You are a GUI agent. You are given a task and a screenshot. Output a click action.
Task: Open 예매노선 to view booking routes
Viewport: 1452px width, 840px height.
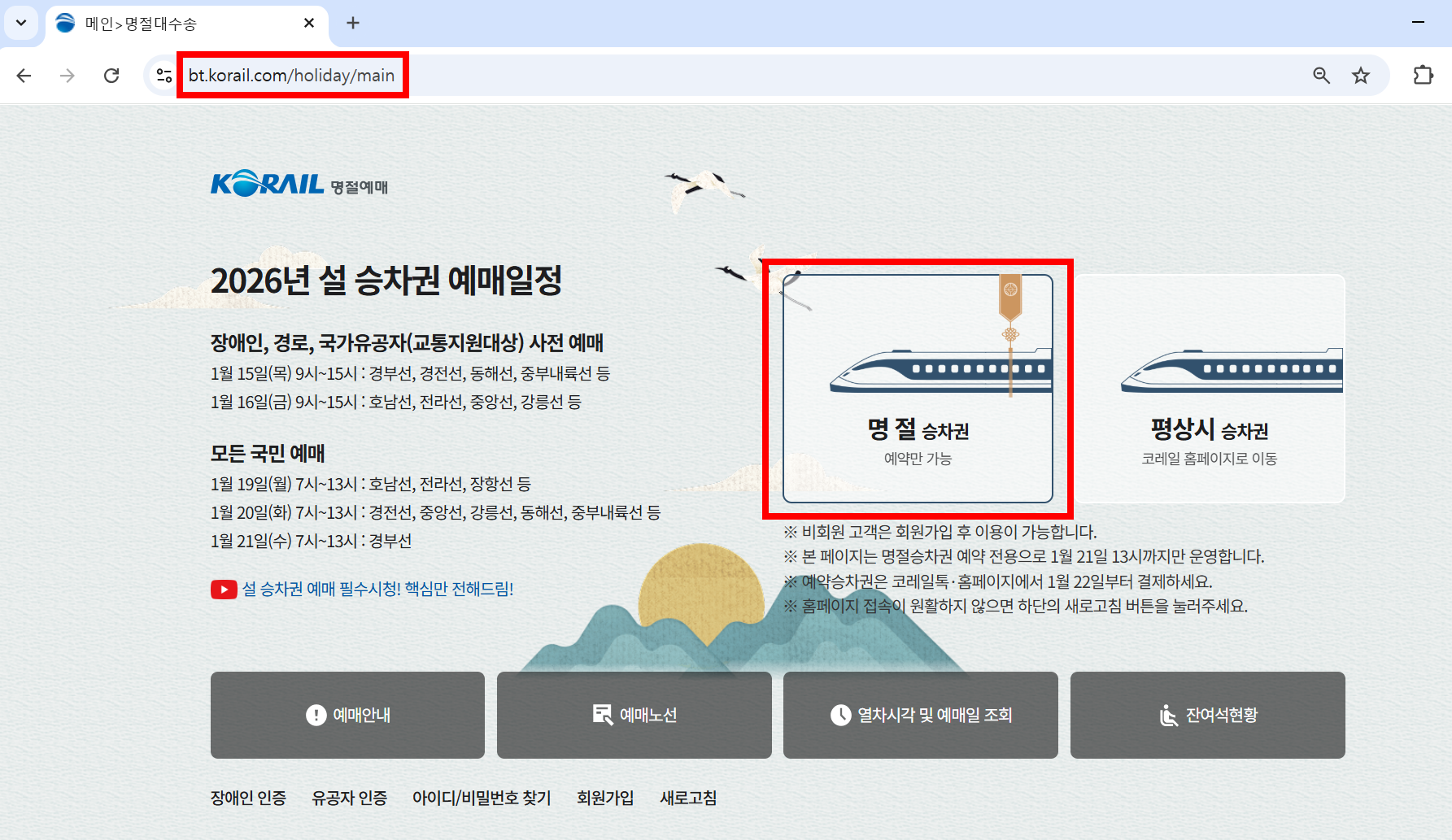coord(634,715)
